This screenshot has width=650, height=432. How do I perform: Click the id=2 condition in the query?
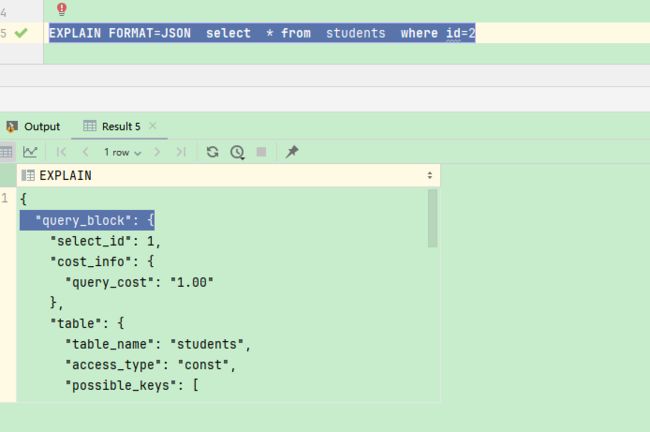coord(461,33)
